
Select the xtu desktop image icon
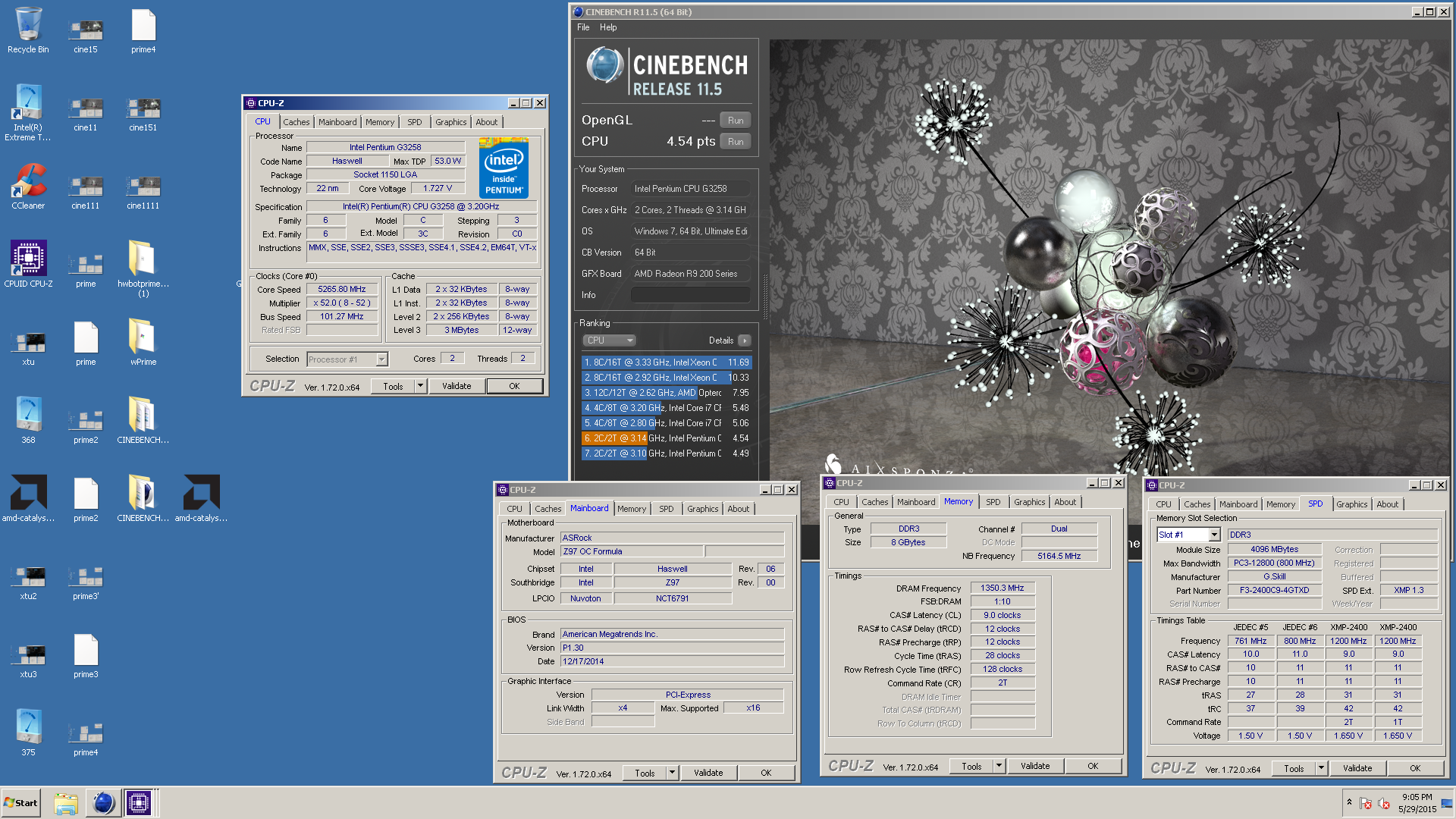28,348
